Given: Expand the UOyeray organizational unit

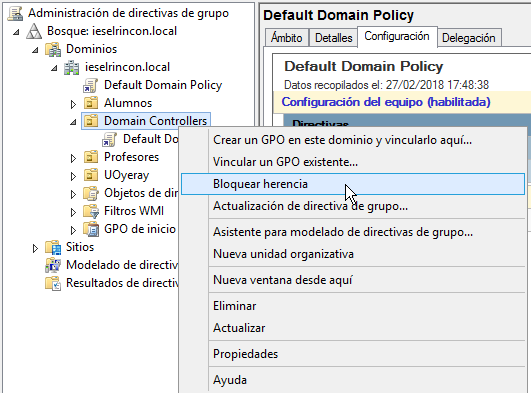Looking at the screenshot, I should [73, 176].
